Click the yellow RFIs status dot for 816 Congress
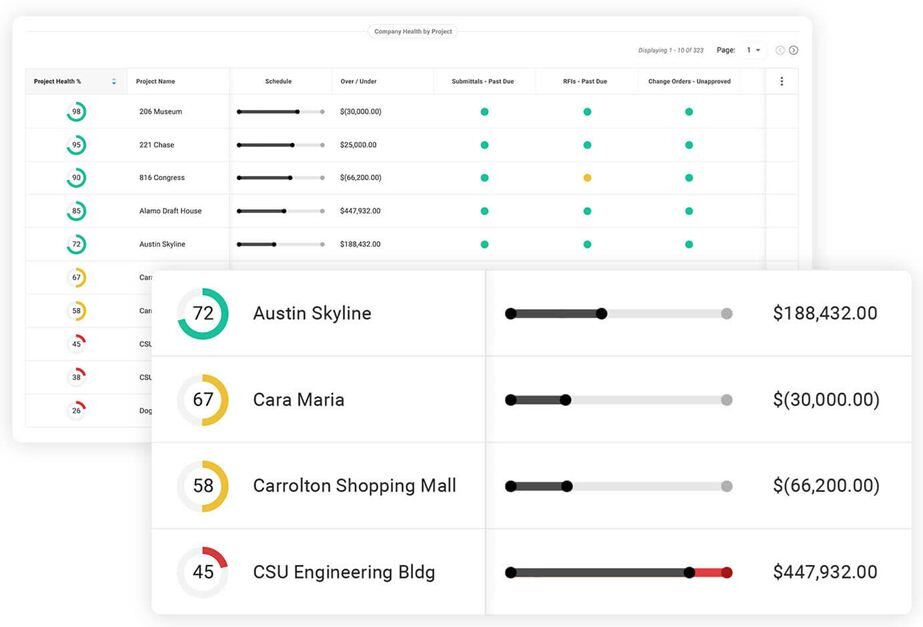Viewport: 923px width, 627px height. click(x=587, y=177)
